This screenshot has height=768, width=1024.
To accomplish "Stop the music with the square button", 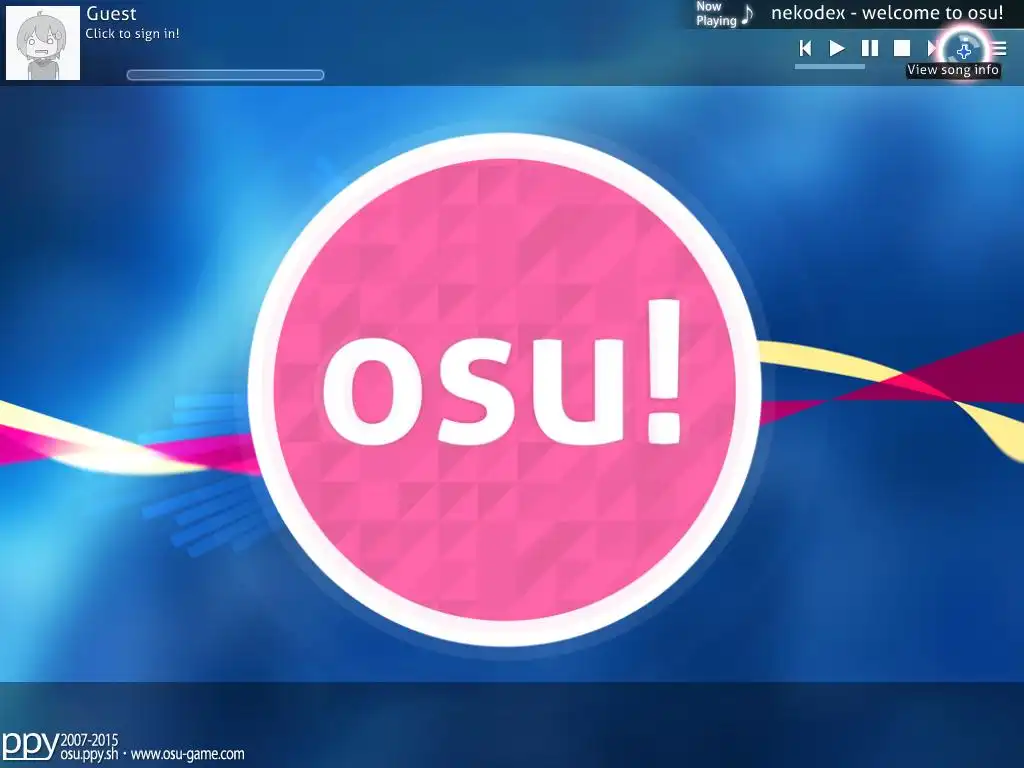I will point(902,48).
